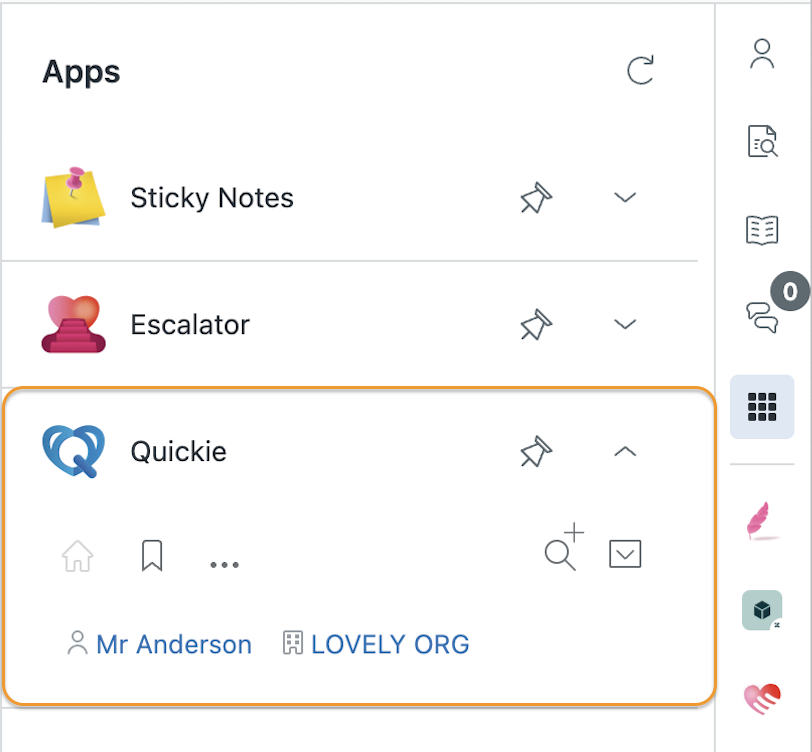Open LOVELY ORG organization link
Screen dimensions: 812x752
pyautogui.click(x=376, y=644)
